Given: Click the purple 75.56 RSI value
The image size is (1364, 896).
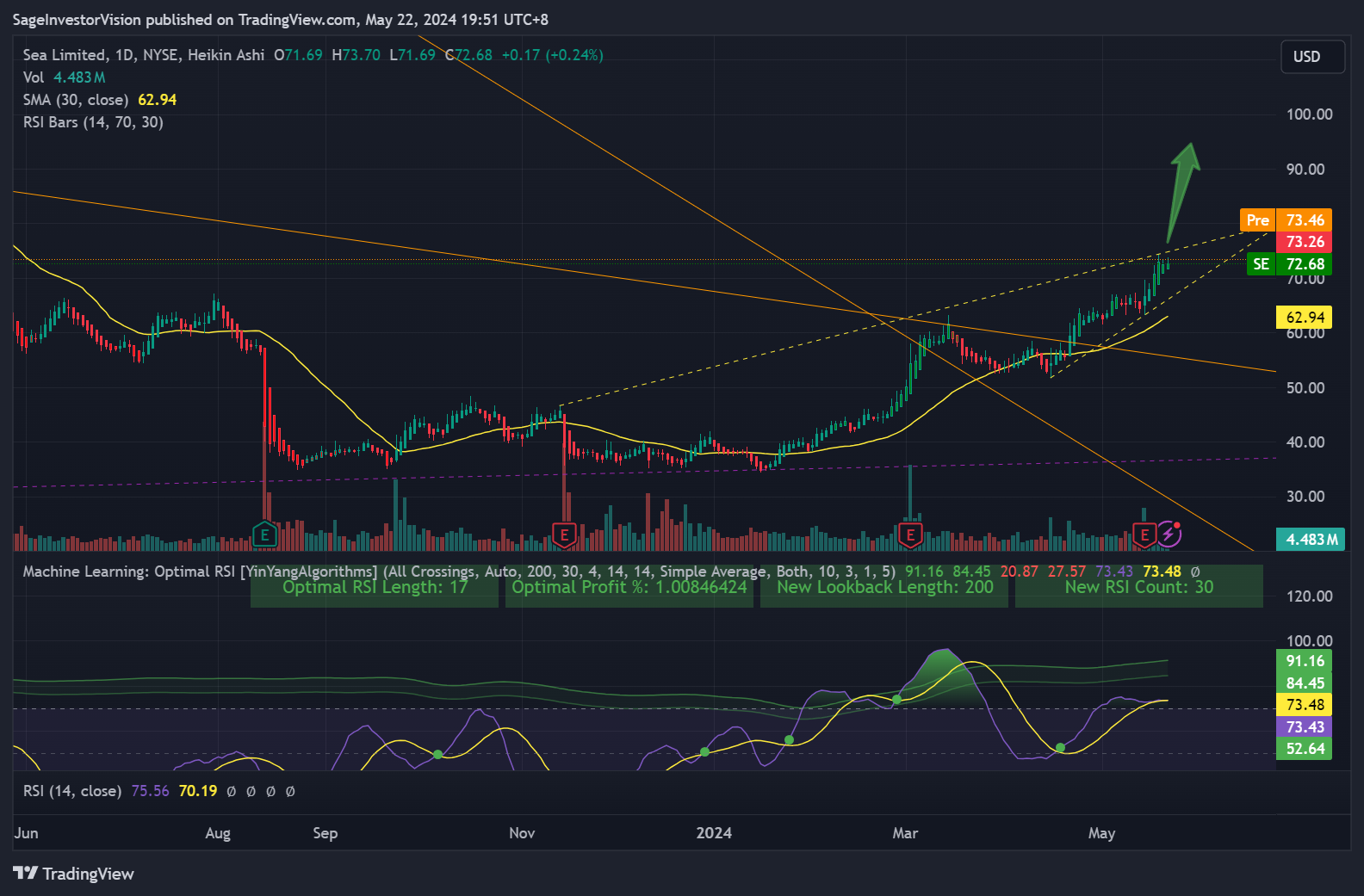Looking at the screenshot, I should 151,791.
